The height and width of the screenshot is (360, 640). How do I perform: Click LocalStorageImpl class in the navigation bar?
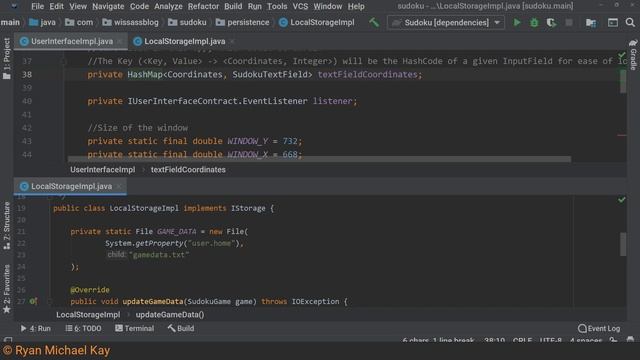point(317,22)
